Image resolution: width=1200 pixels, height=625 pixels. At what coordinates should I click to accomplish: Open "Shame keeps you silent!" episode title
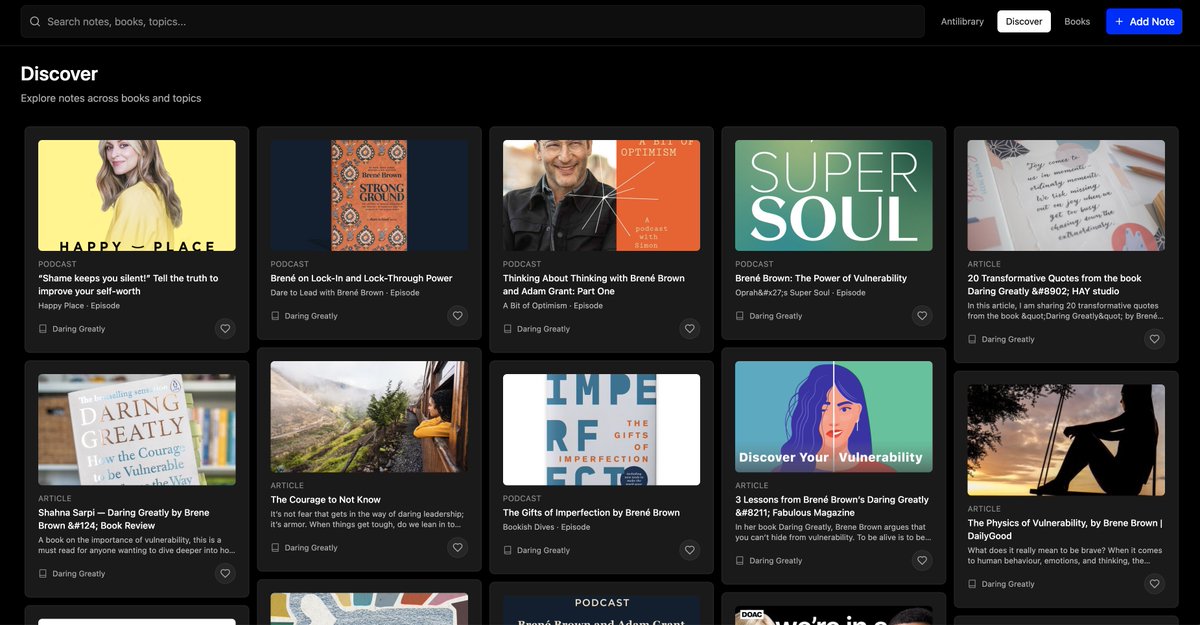pos(128,284)
